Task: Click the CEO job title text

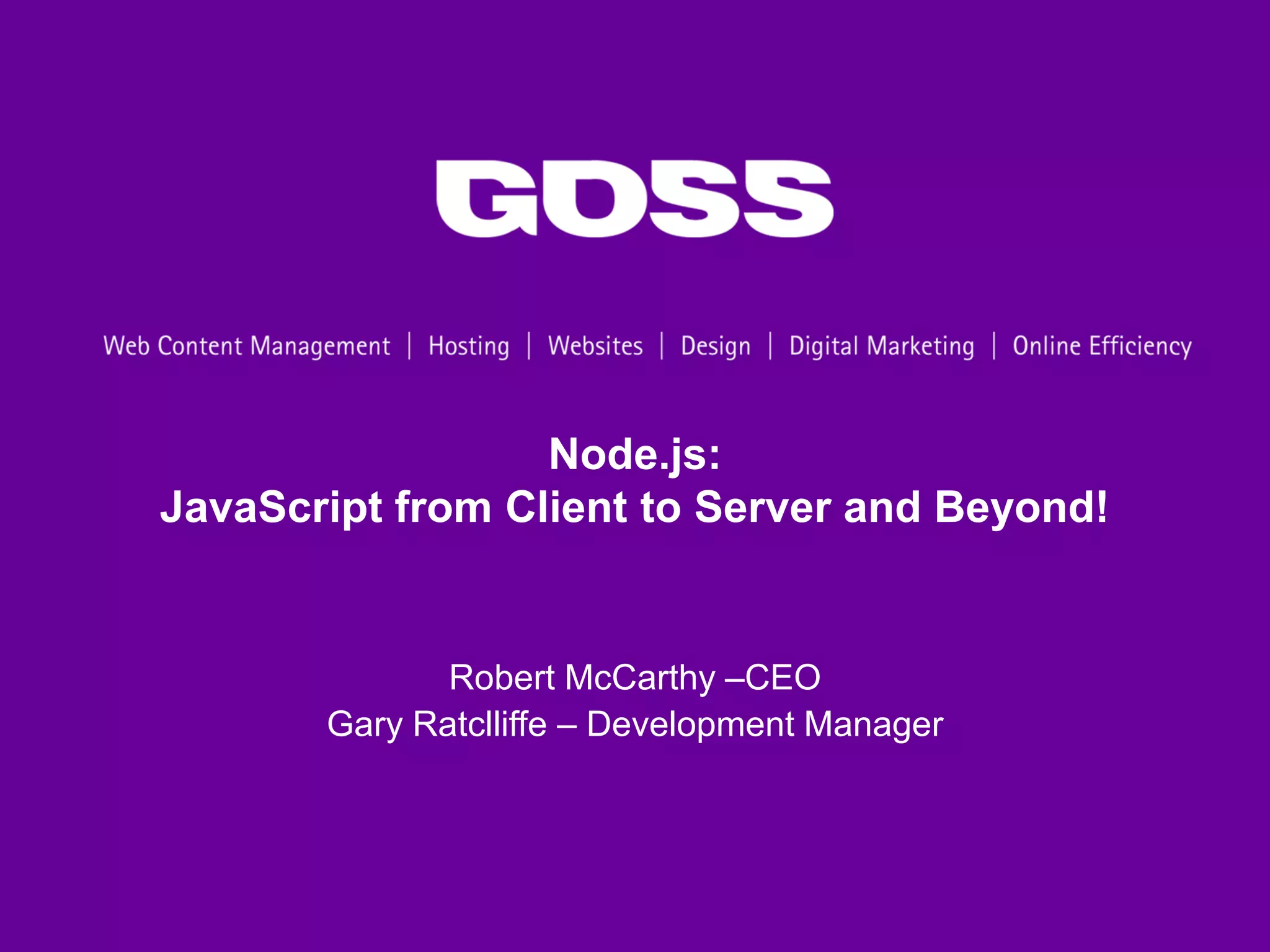Action: (783, 677)
